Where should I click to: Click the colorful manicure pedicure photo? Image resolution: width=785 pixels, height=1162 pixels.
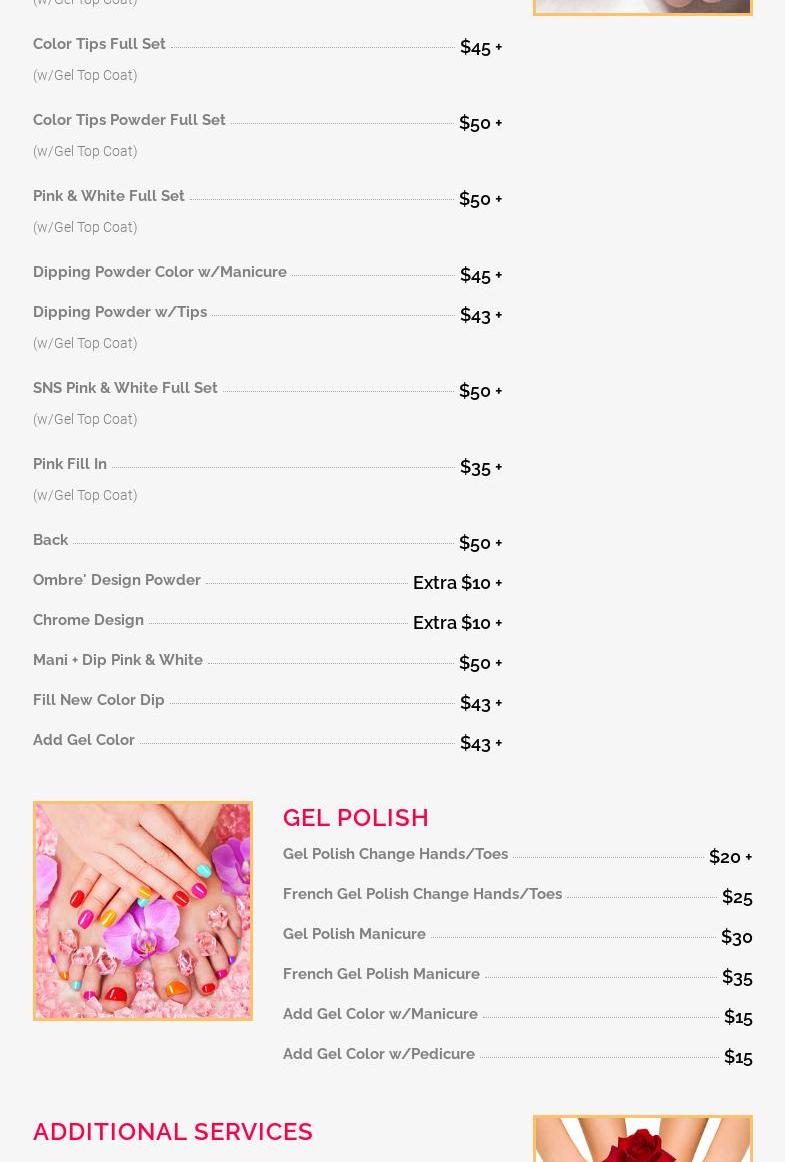(142, 911)
